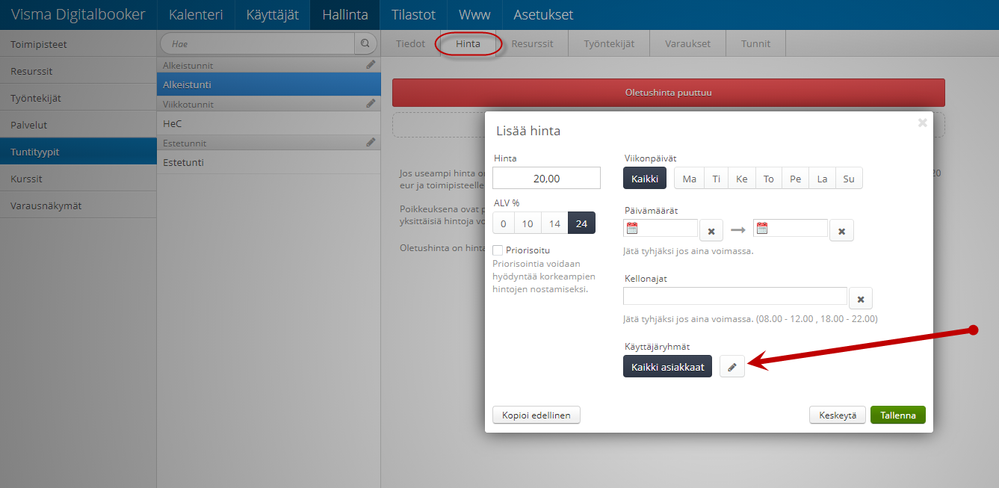The height and width of the screenshot is (488, 999).
Task: Open Tuntityypit in the sidebar
Action: [x=78, y=152]
